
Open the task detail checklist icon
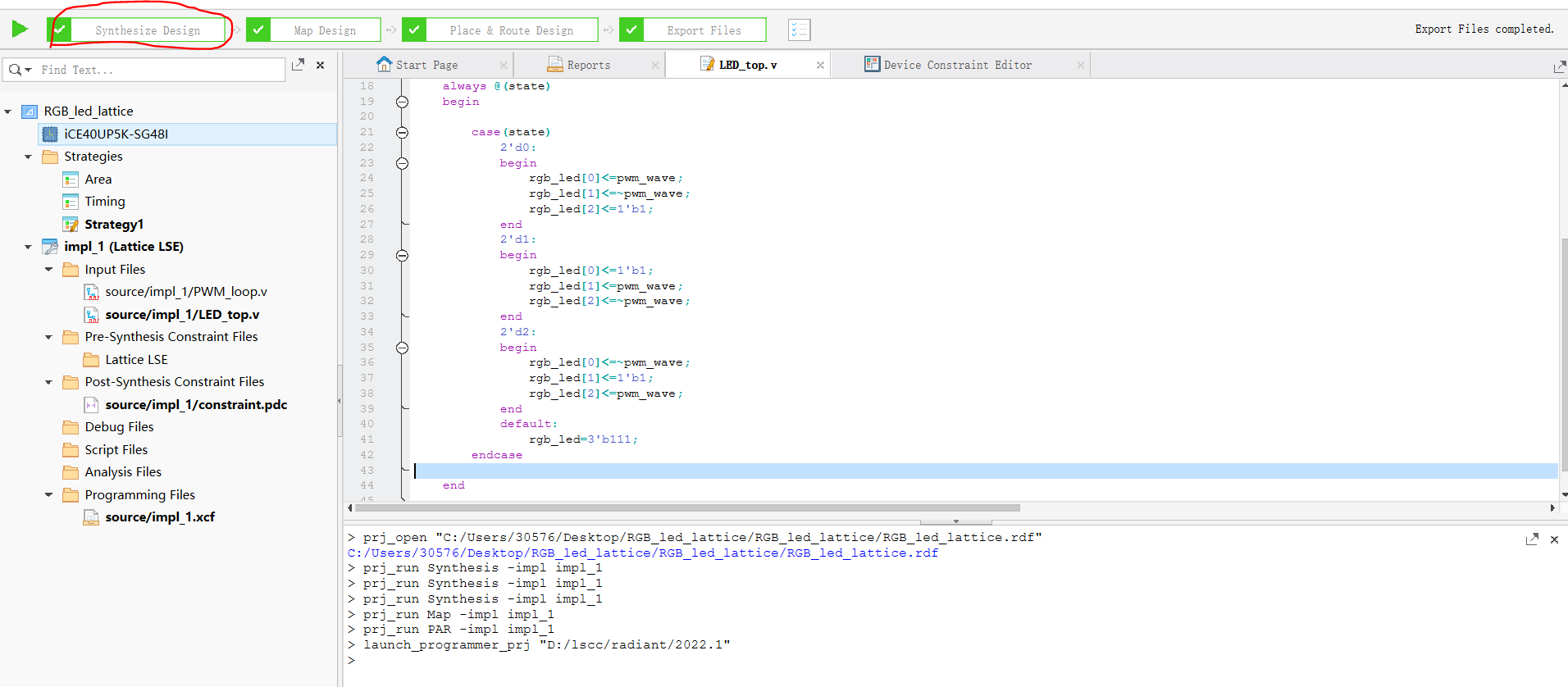pyautogui.click(x=799, y=30)
